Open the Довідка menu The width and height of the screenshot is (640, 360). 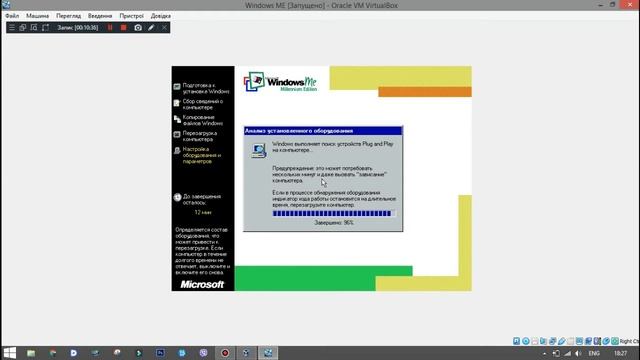click(x=161, y=16)
